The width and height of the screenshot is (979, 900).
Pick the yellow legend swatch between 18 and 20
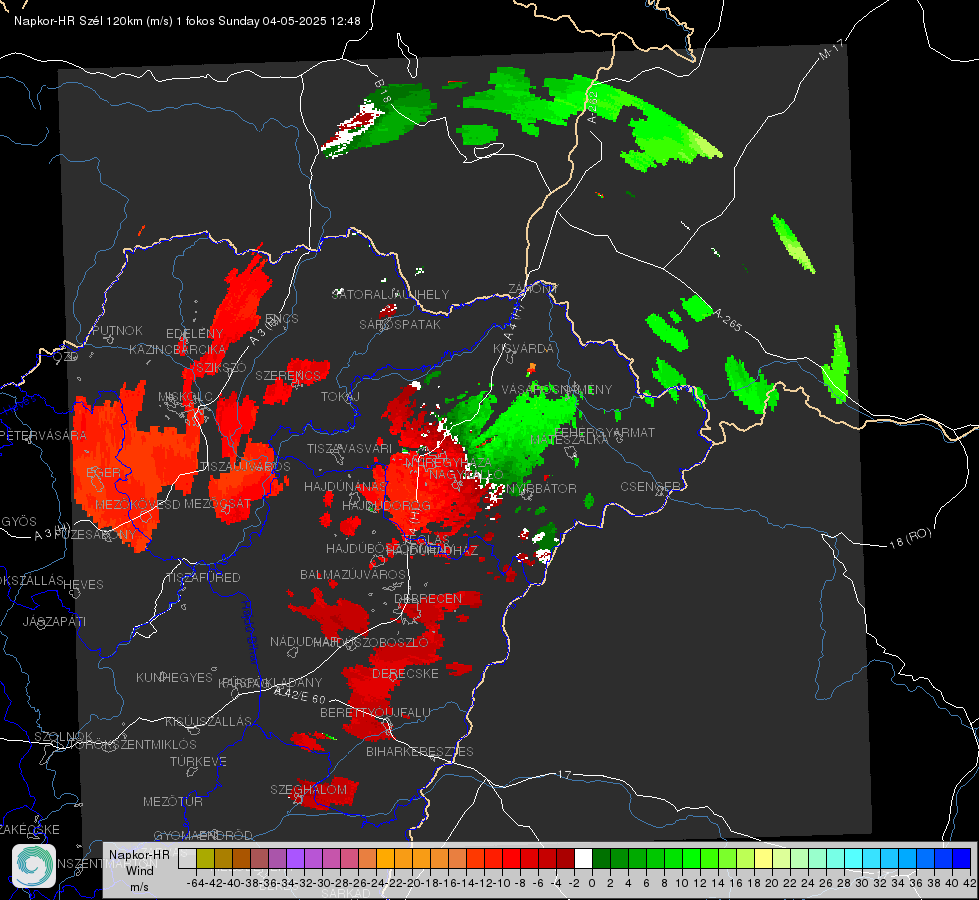coord(763,858)
